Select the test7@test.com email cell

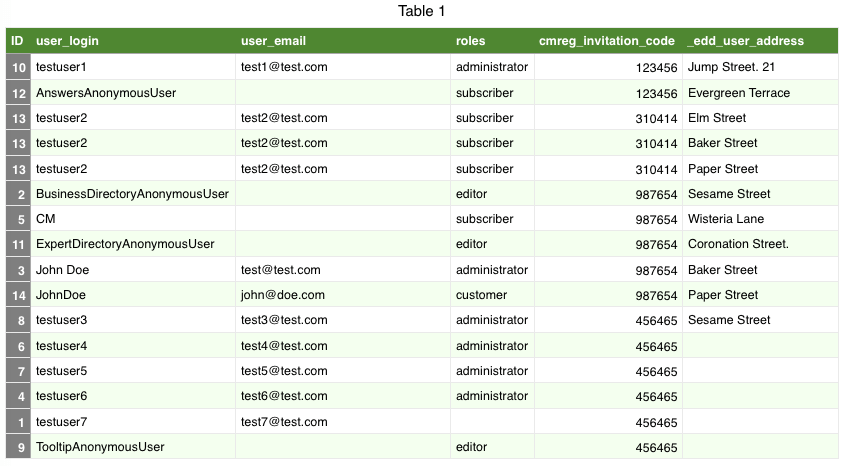tap(284, 422)
